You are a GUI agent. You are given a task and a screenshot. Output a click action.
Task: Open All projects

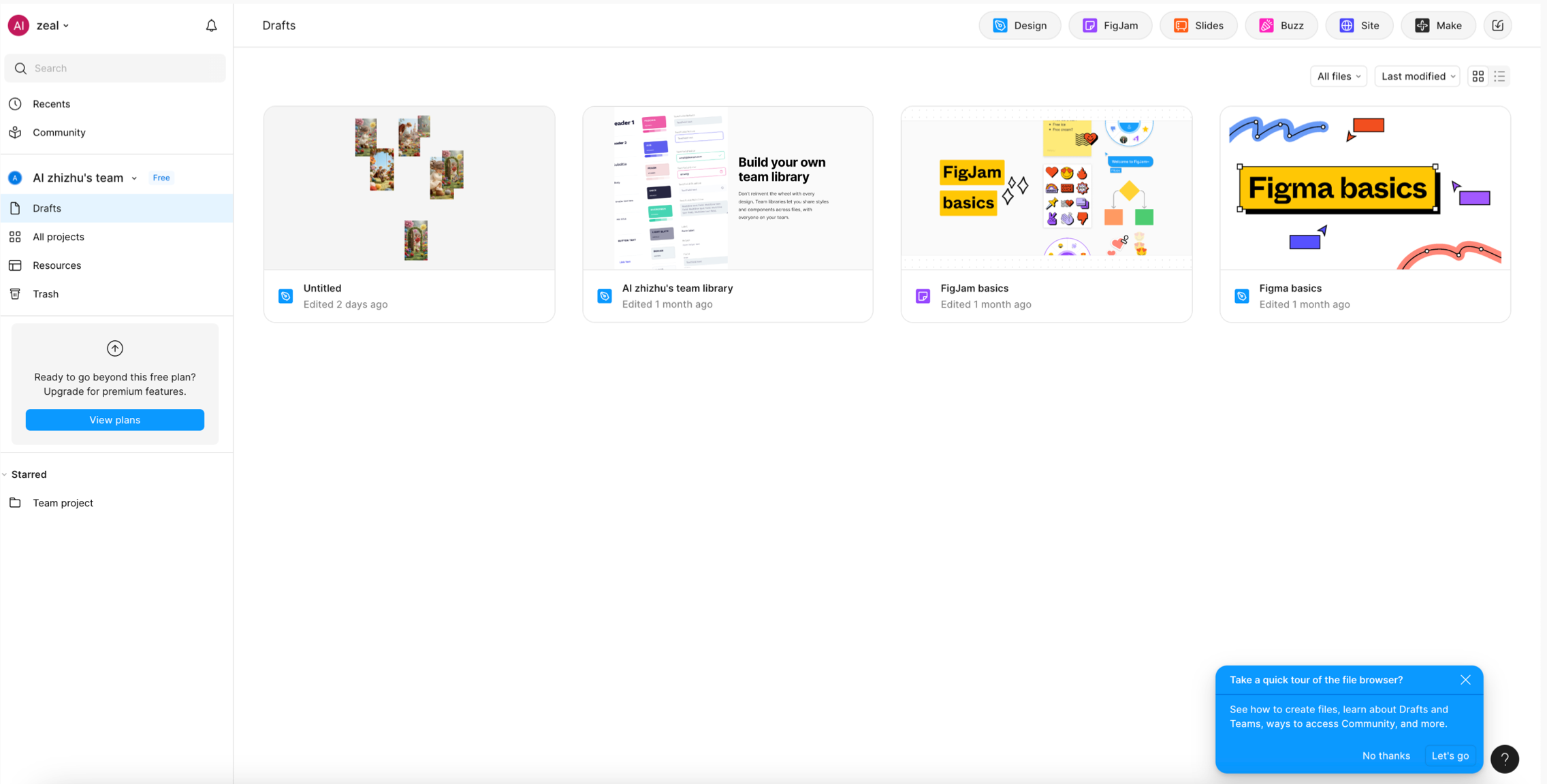point(116,237)
